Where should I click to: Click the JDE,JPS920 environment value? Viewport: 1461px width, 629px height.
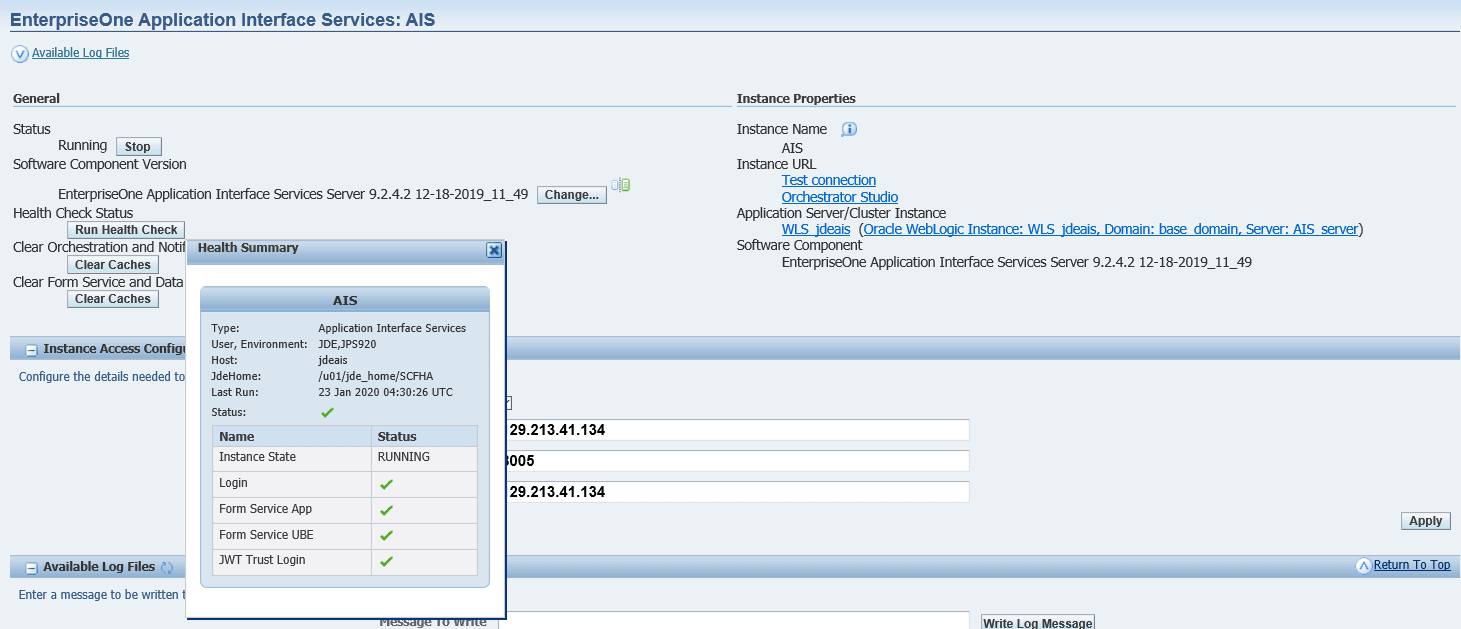[x=347, y=344]
